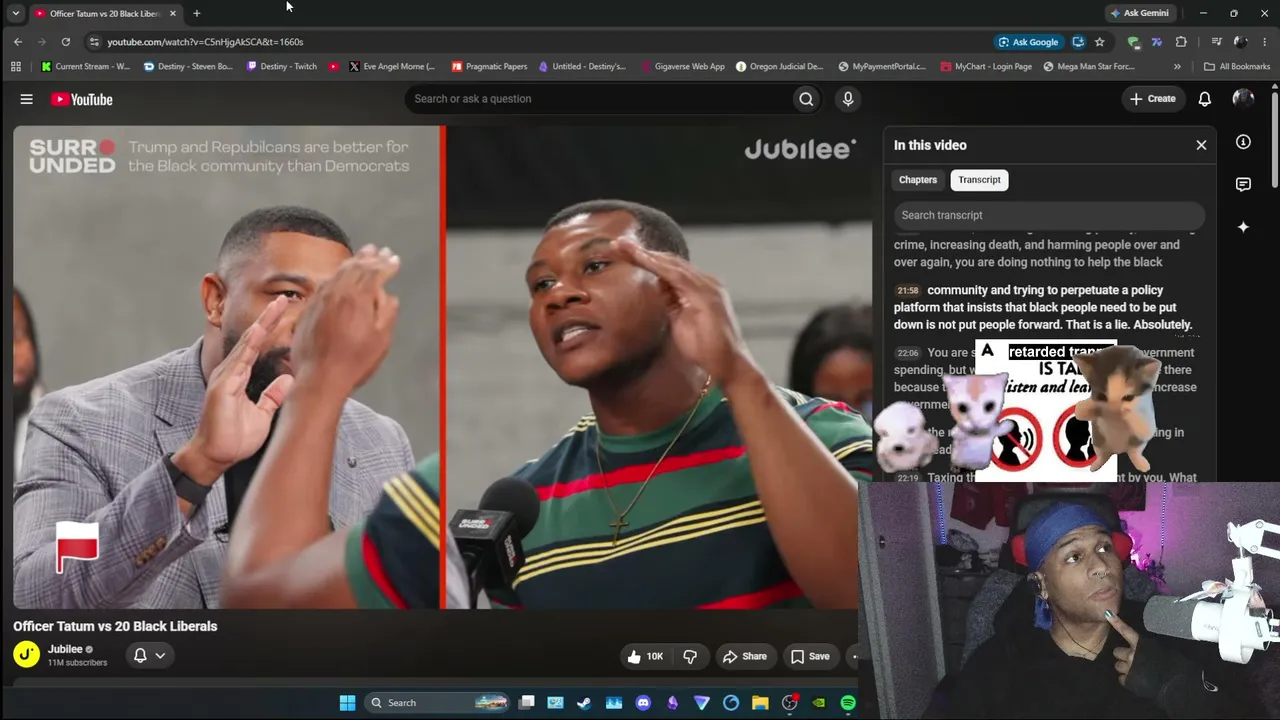
Task: Open the YouTube account avatar menu
Action: (1243, 98)
